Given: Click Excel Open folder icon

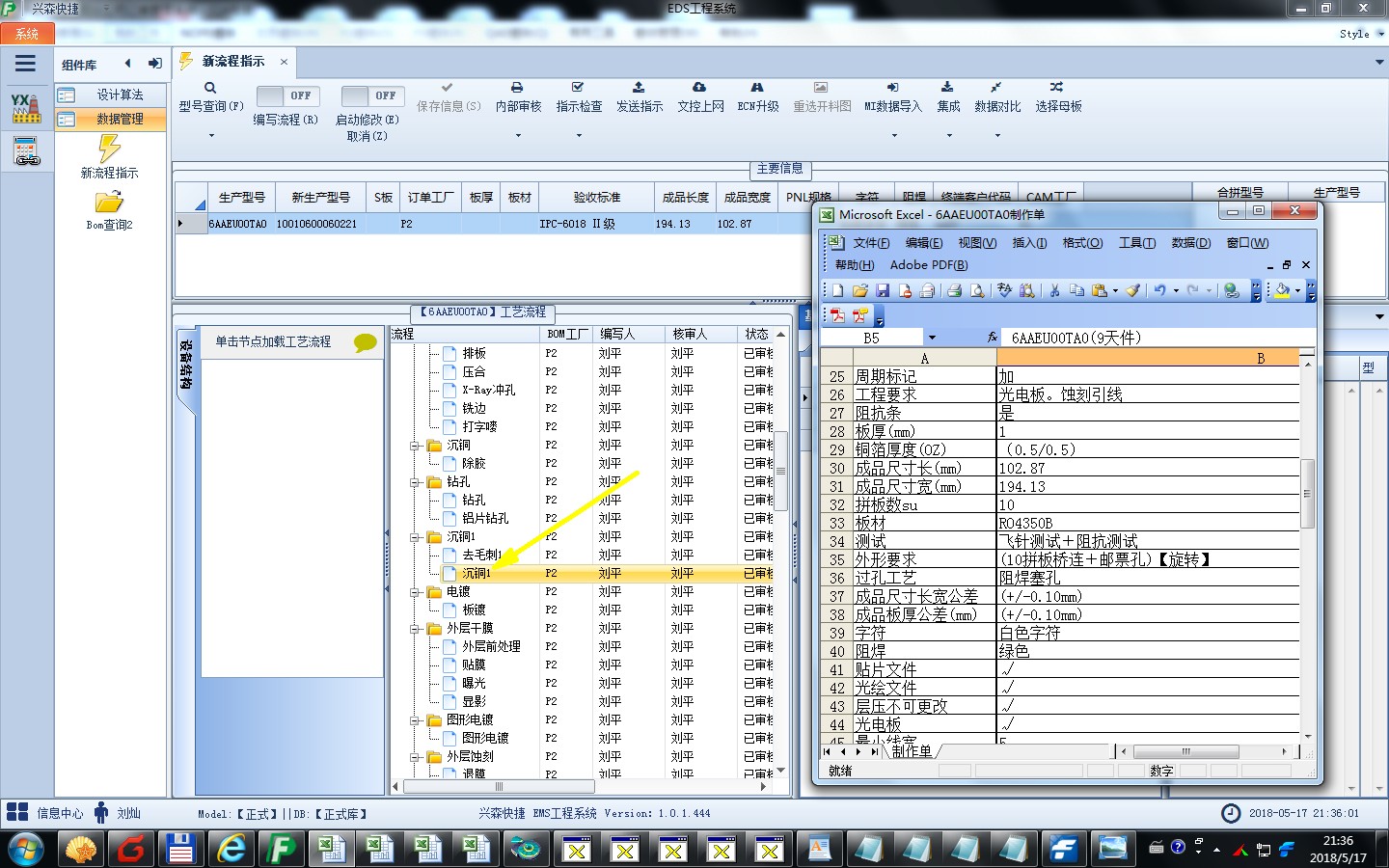Looking at the screenshot, I should 859,290.
